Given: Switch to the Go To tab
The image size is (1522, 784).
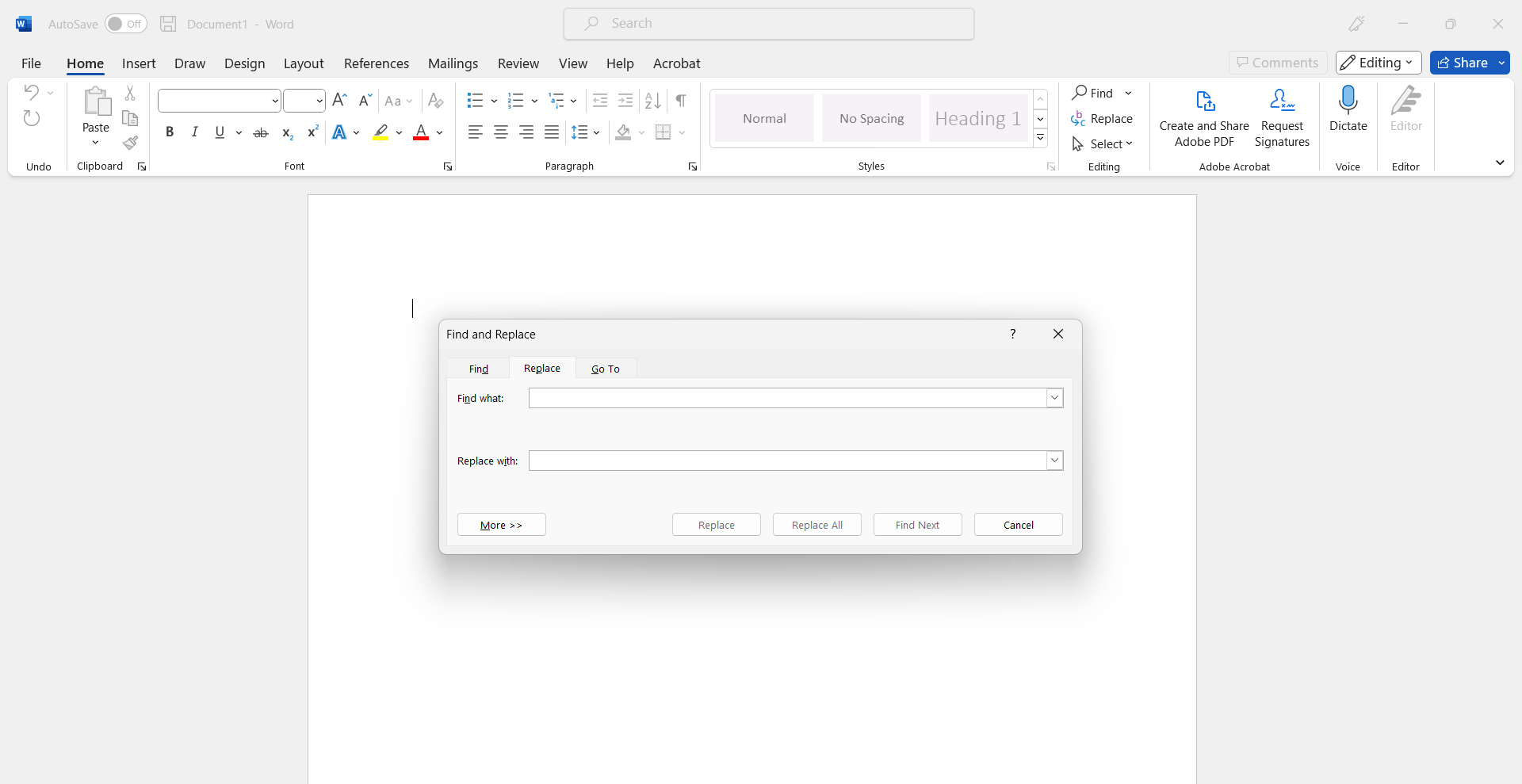Looking at the screenshot, I should pos(606,369).
